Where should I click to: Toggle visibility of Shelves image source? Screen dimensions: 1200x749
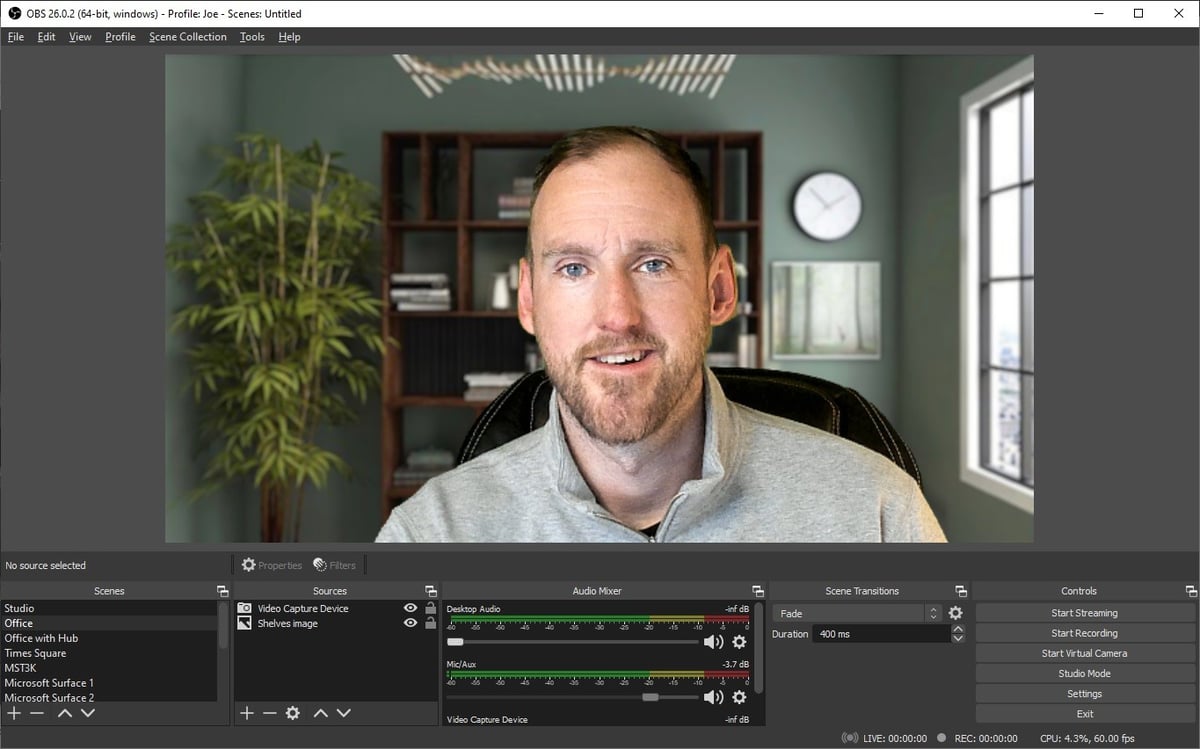pos(409,622)
